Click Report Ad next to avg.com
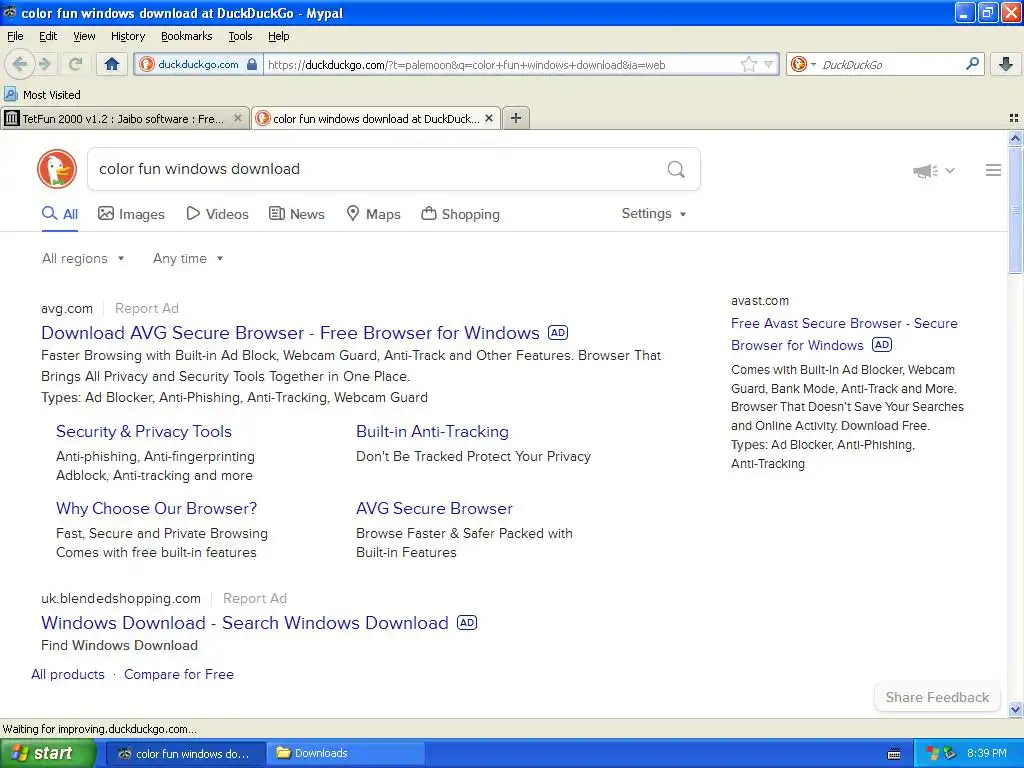 coord(147,308)
